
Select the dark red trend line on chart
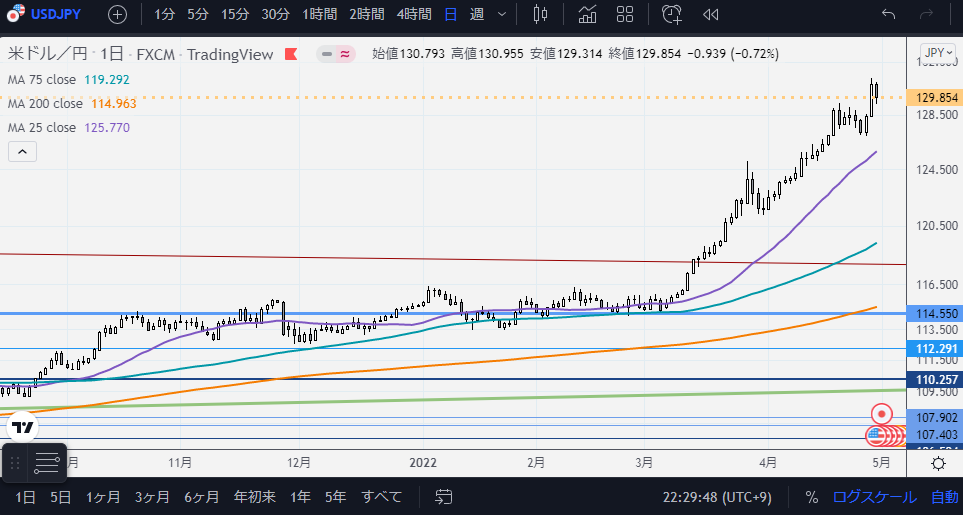[453, 259]
